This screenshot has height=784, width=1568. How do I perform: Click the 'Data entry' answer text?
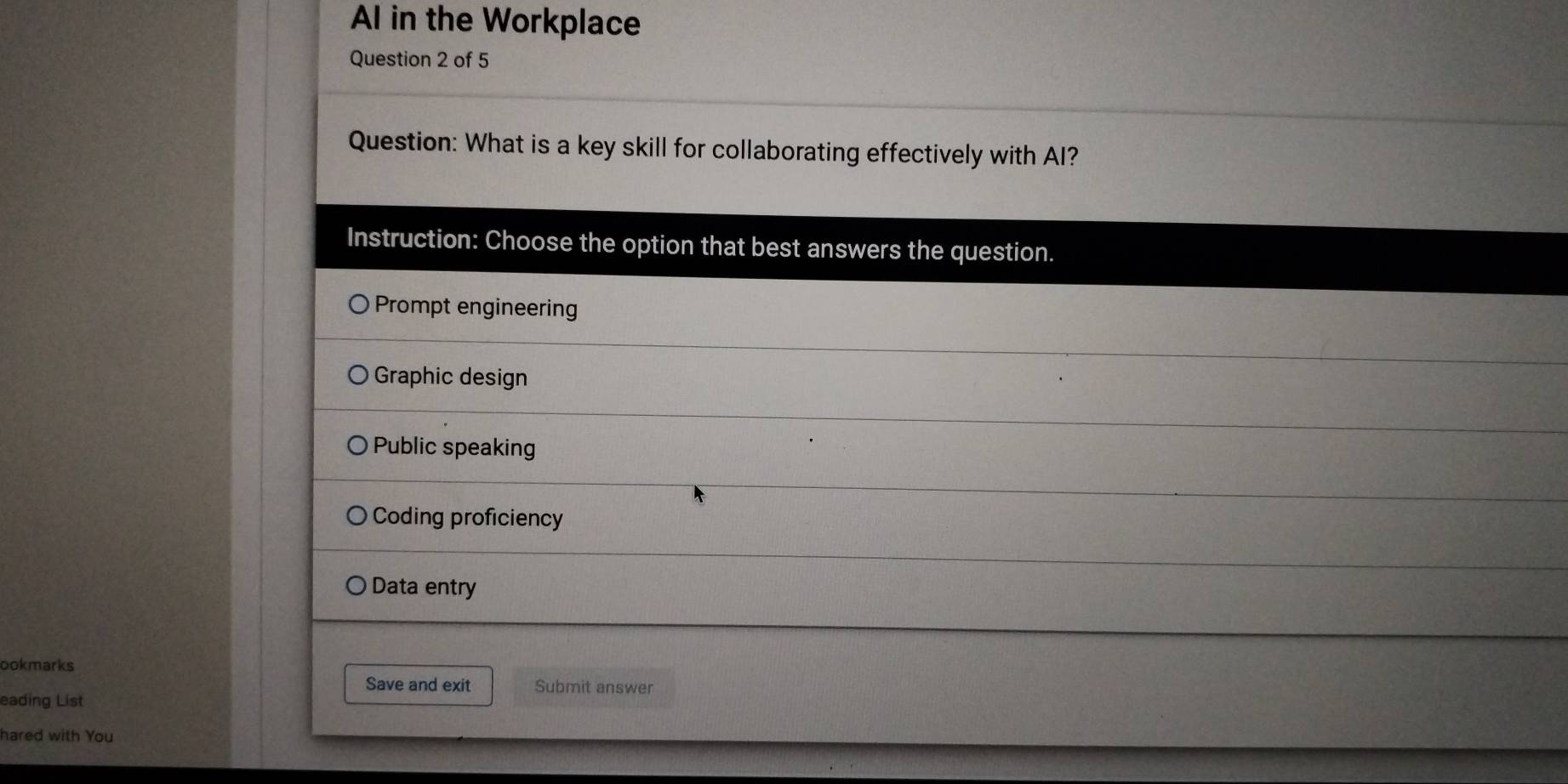[424, 587]
